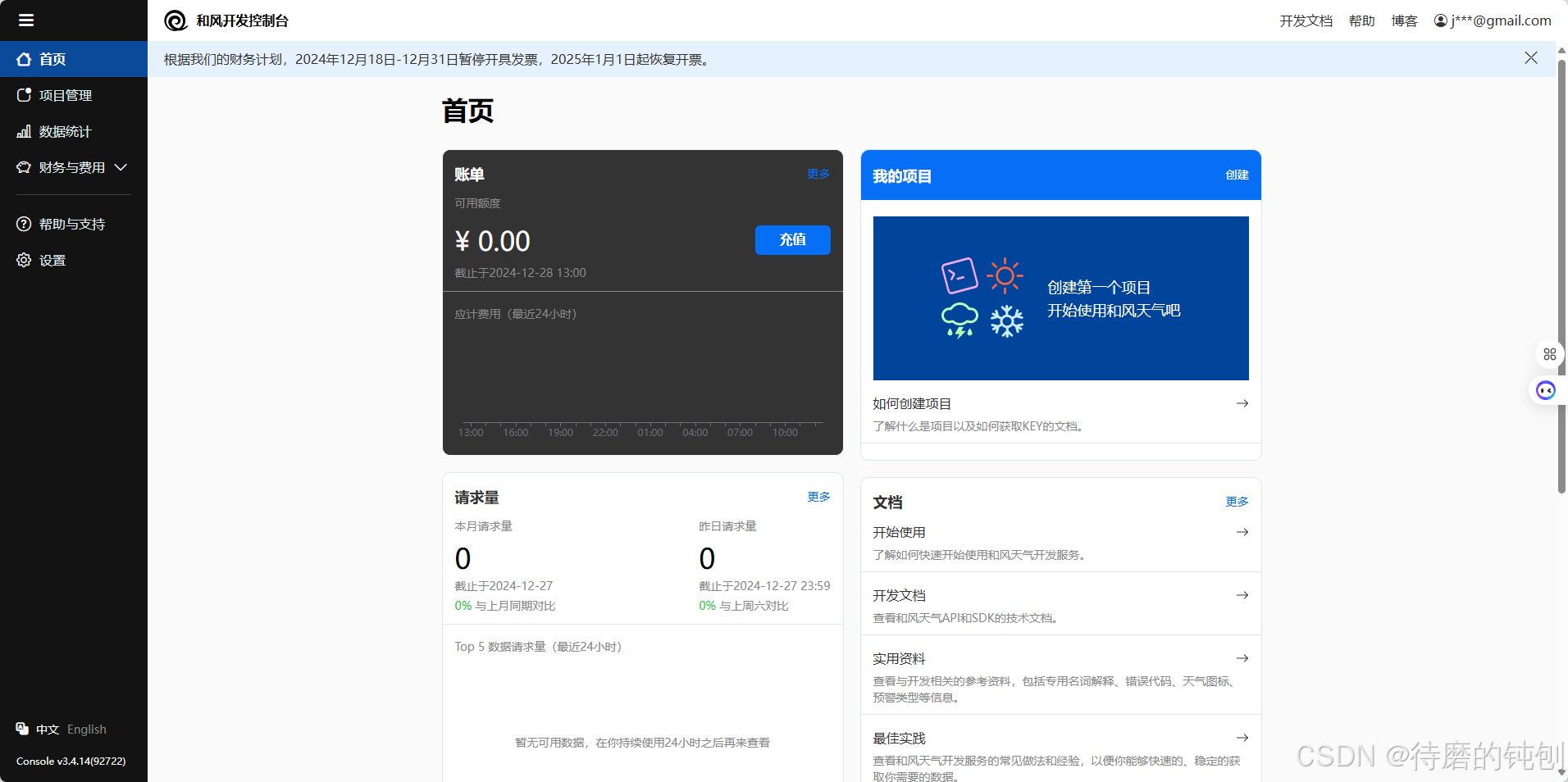This screenshot has width=1568, height=782.
Task: Dismiss the invoice notice banner
Action: click(x=1531, y=57)
